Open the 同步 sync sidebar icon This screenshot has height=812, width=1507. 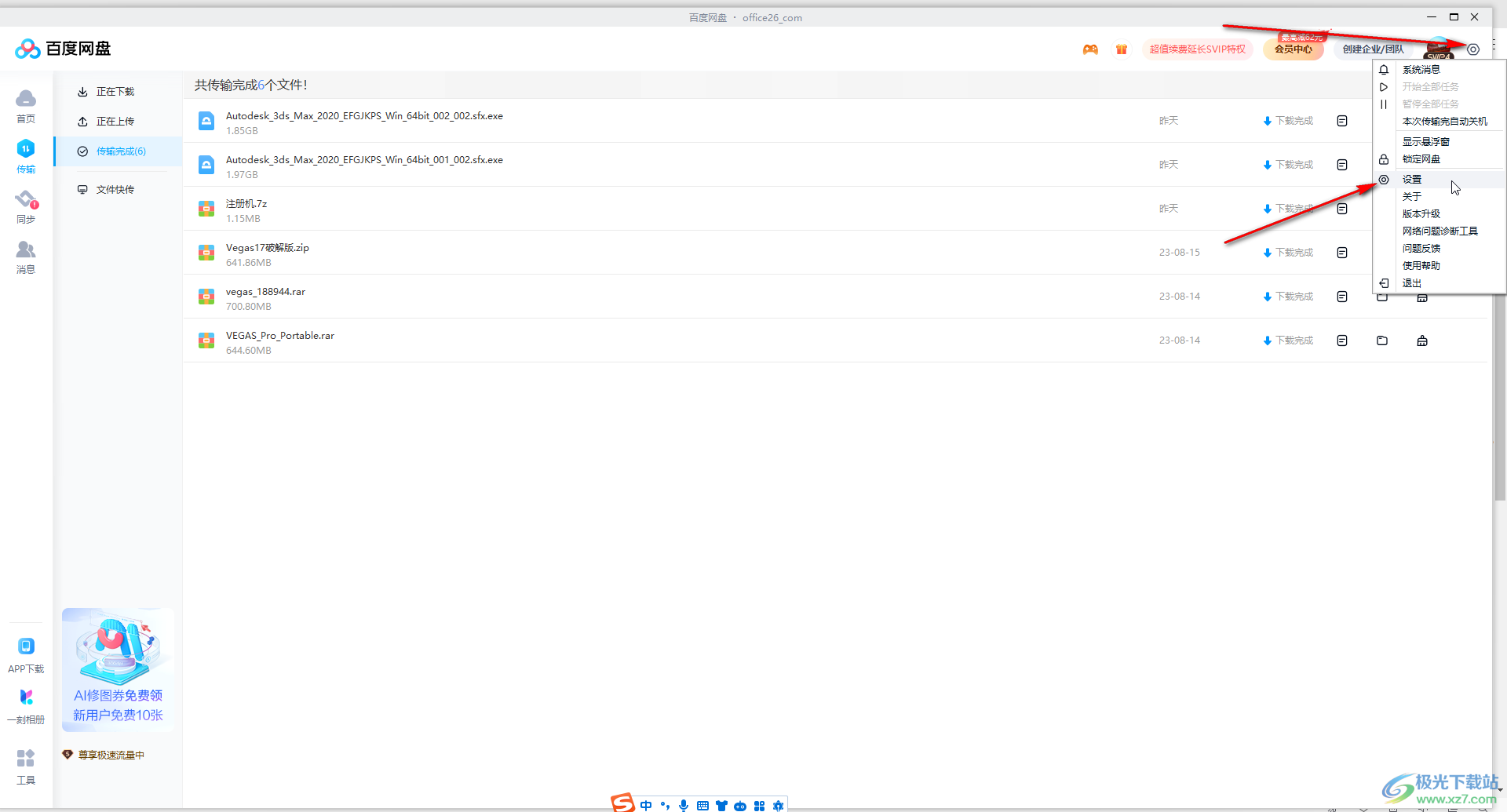click(x=26, y=206)
